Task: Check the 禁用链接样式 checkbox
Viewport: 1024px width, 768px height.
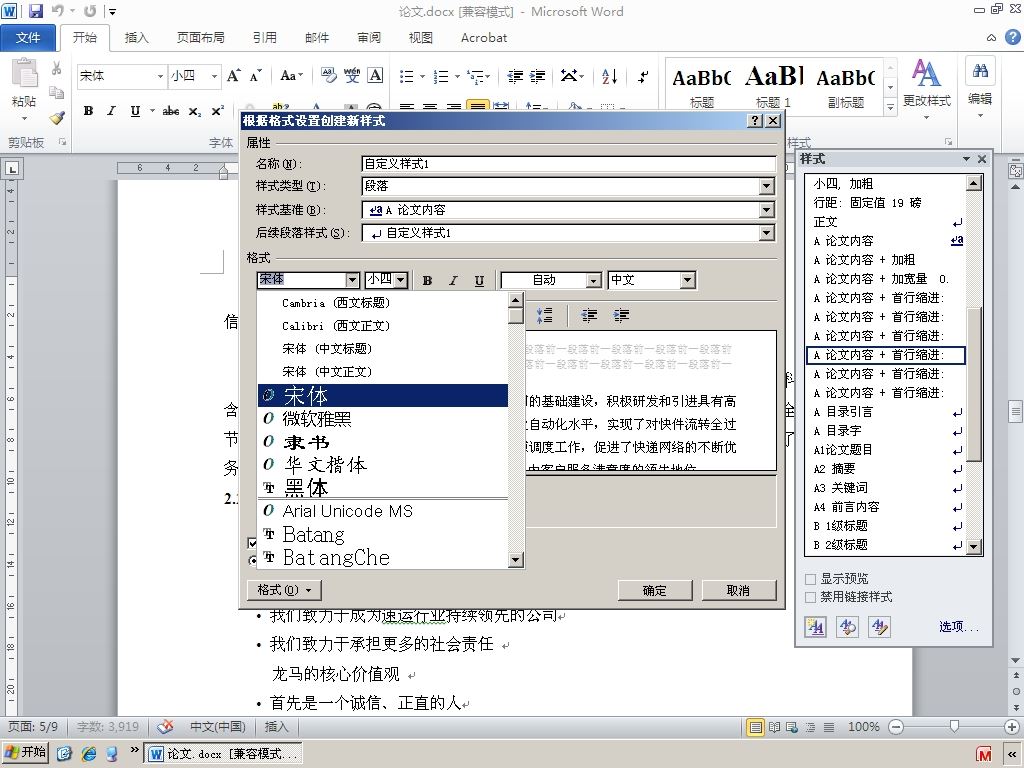Action: (810, 597)
